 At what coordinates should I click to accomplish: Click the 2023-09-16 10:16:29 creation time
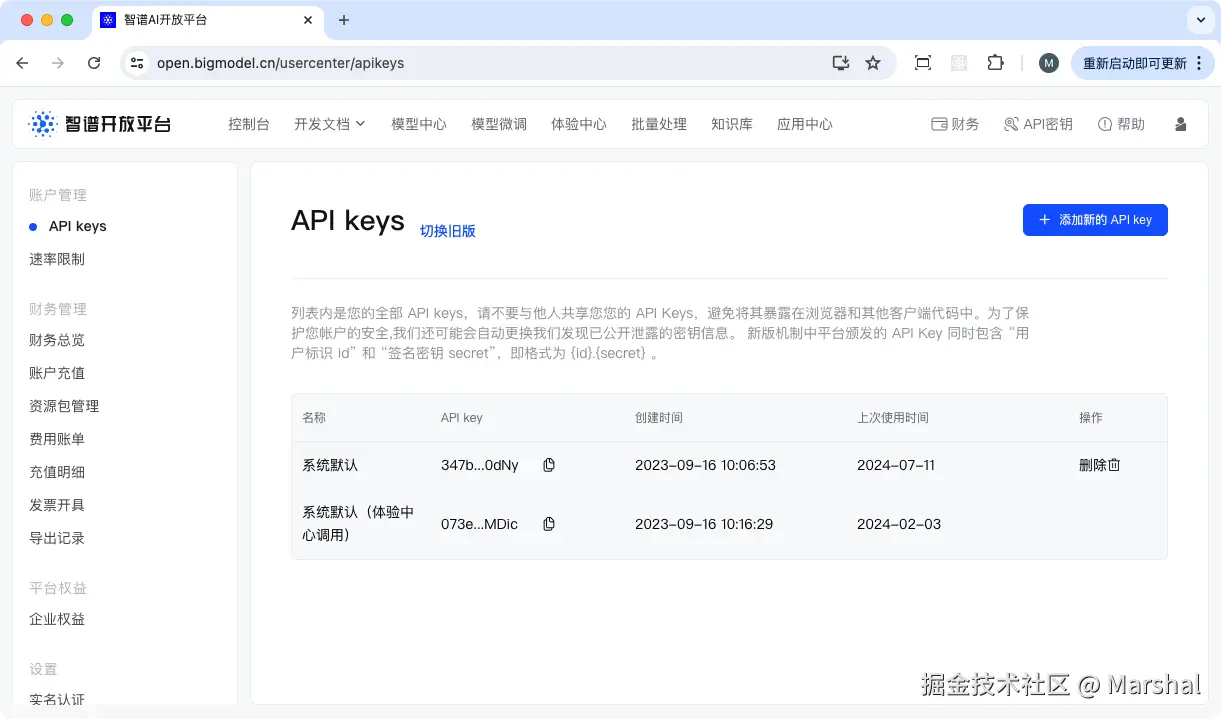(704, 524)
